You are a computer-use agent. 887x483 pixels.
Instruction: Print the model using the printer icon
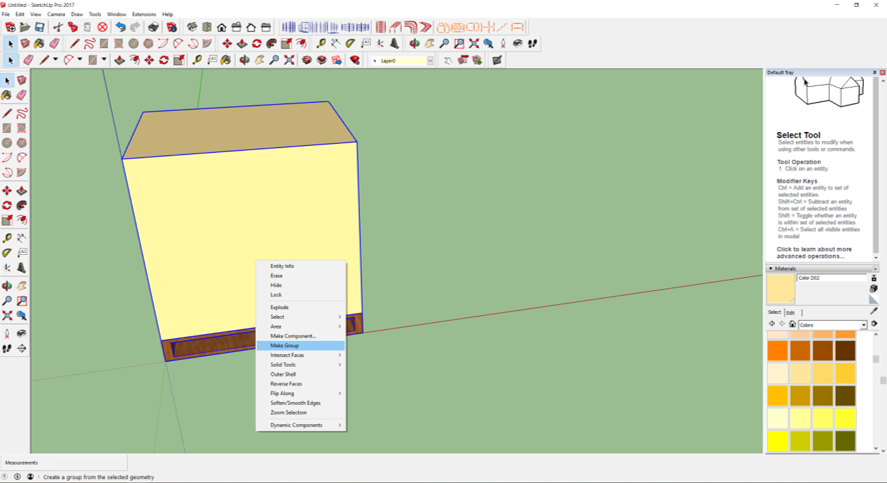153,27
